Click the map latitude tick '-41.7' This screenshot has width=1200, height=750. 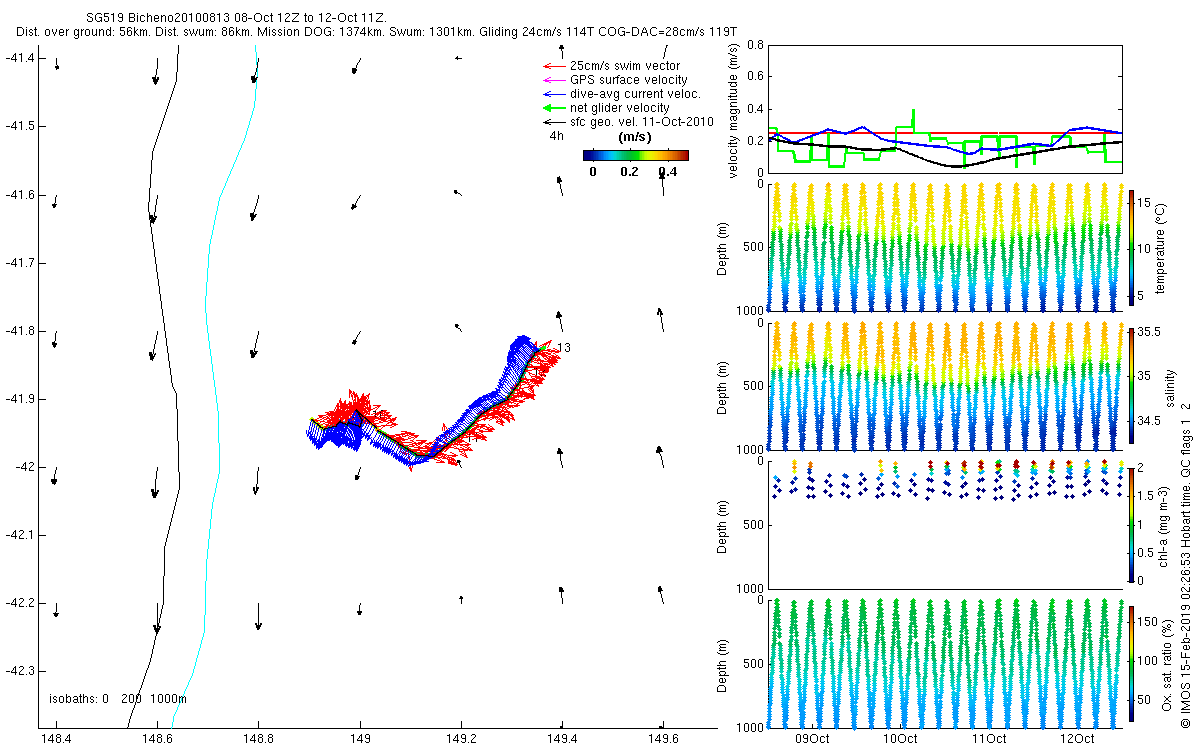point(19,262)
